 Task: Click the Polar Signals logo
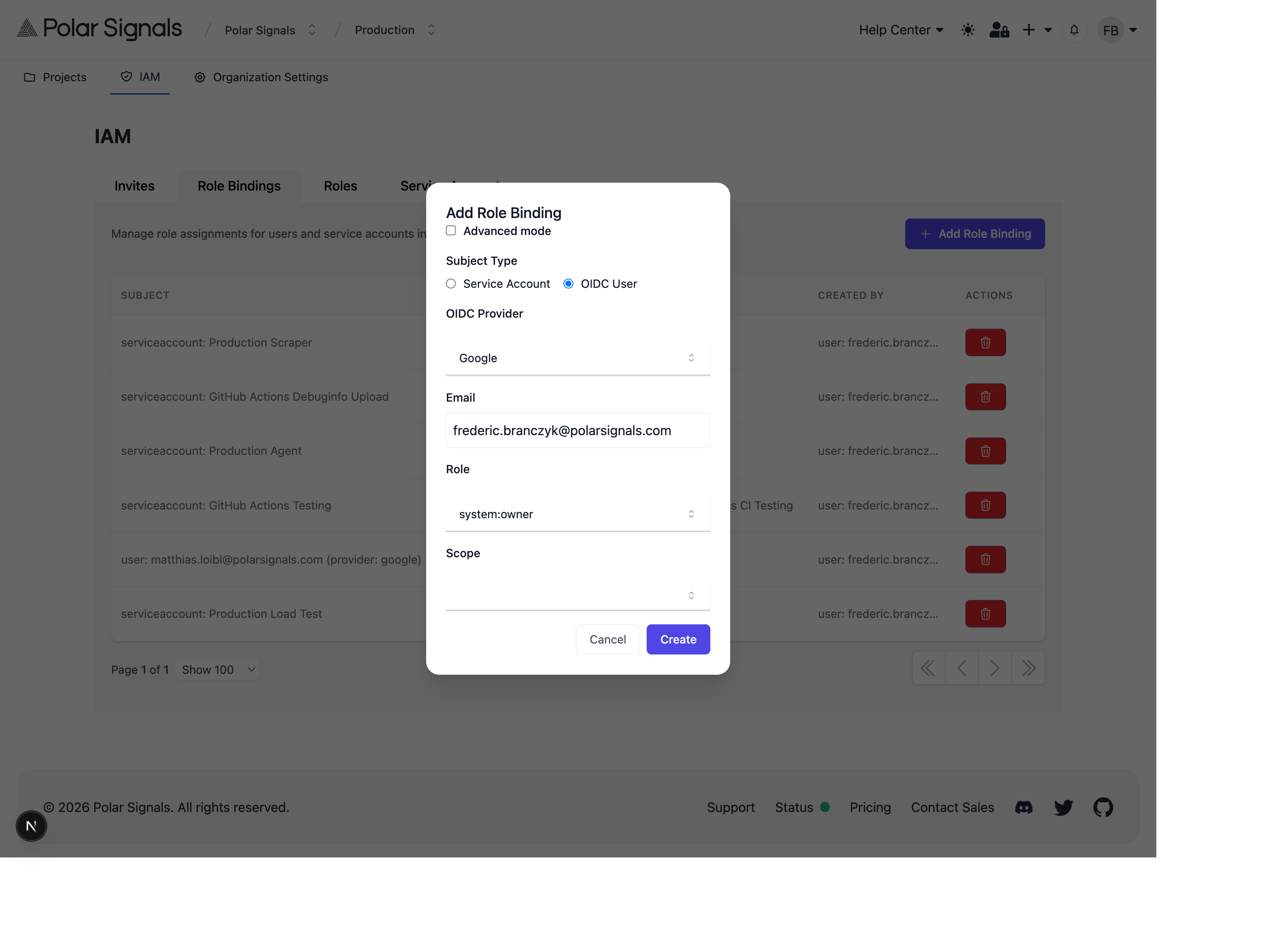[x=98, y=29]
